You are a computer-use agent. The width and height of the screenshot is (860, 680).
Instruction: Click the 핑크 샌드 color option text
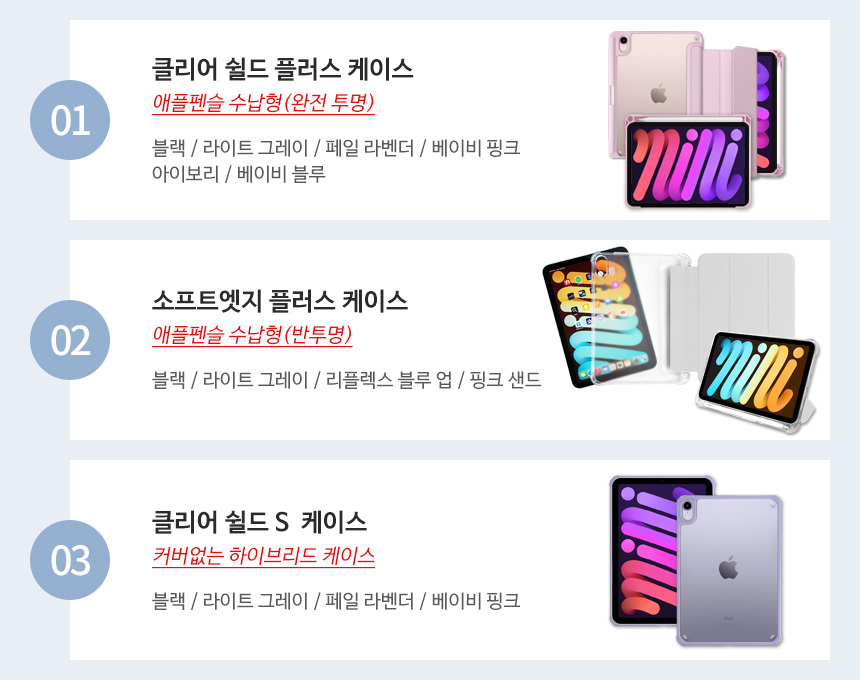tap(505, 379)
